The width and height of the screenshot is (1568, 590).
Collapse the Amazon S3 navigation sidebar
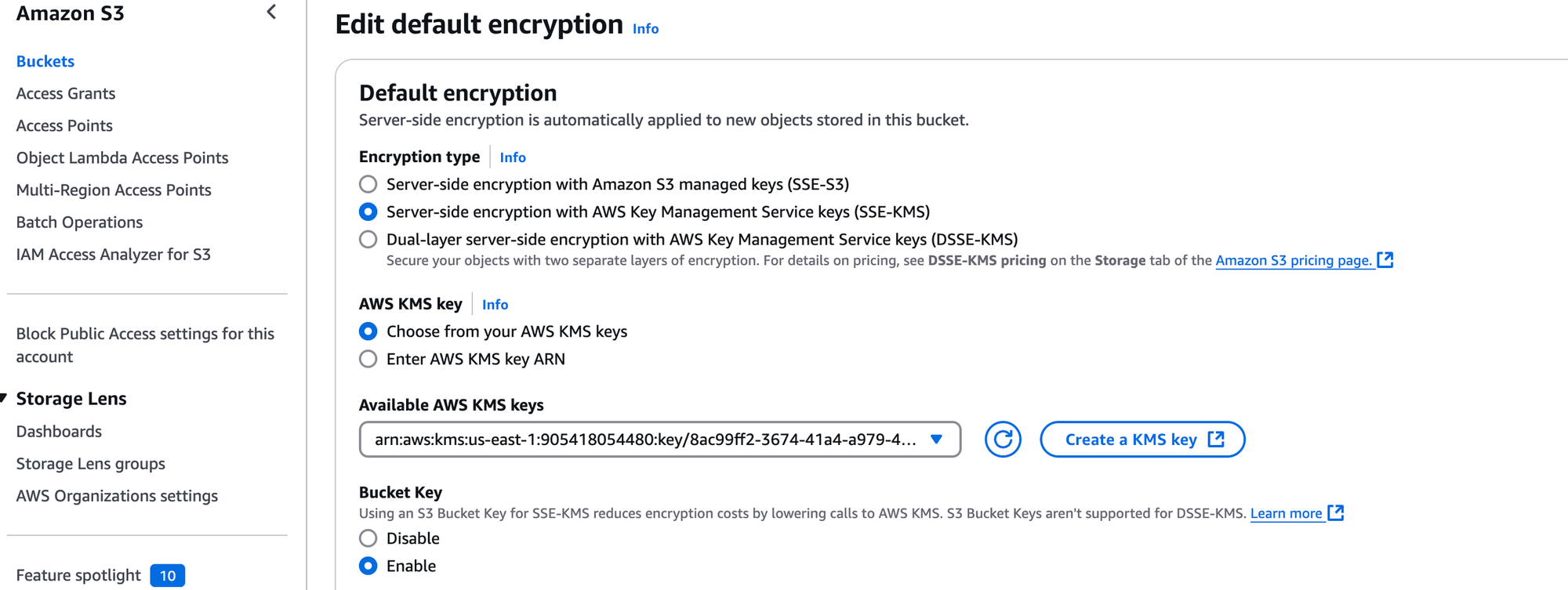coord(270,12)
